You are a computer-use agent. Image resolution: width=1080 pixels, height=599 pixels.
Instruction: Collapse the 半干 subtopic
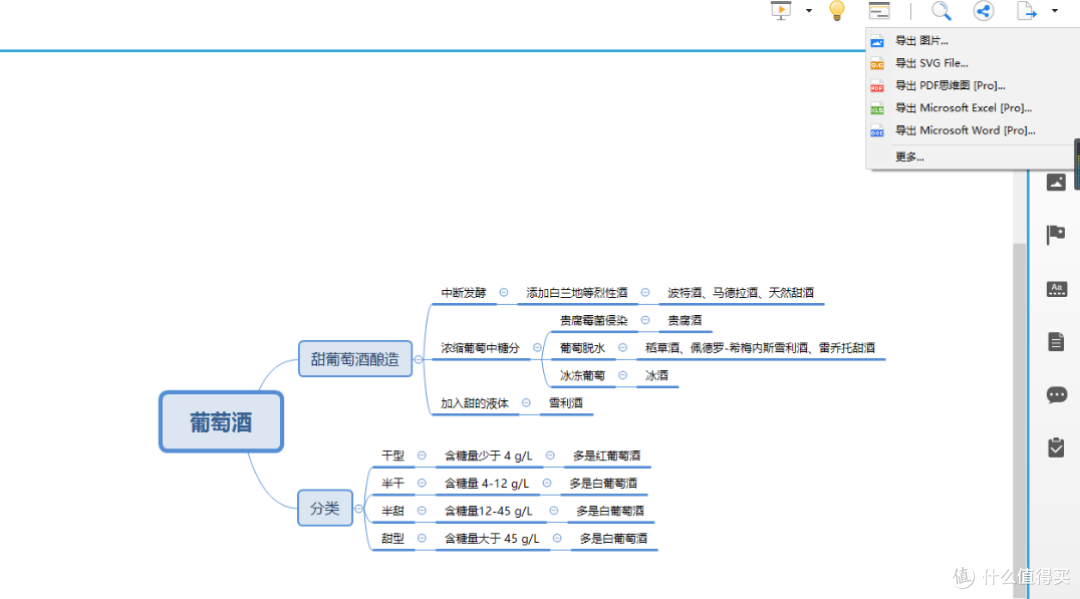[422, 483]
